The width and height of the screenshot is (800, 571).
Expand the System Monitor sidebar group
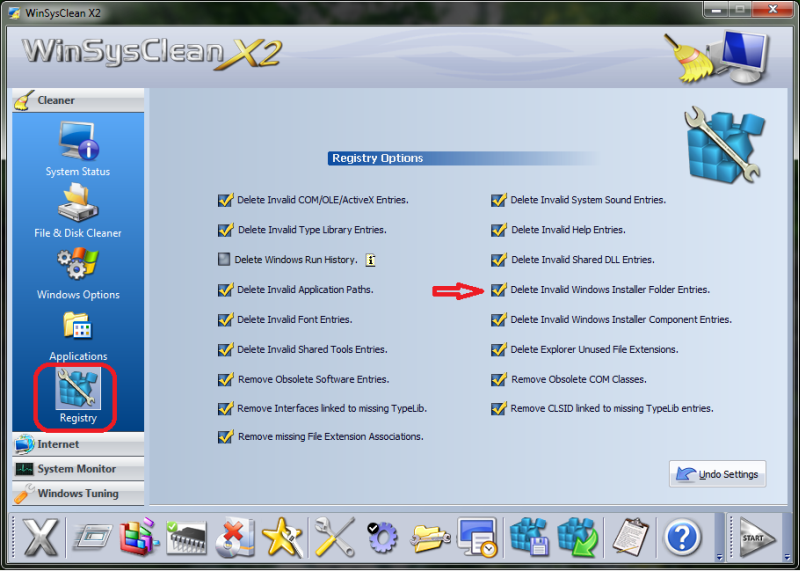tap(78, 469)
